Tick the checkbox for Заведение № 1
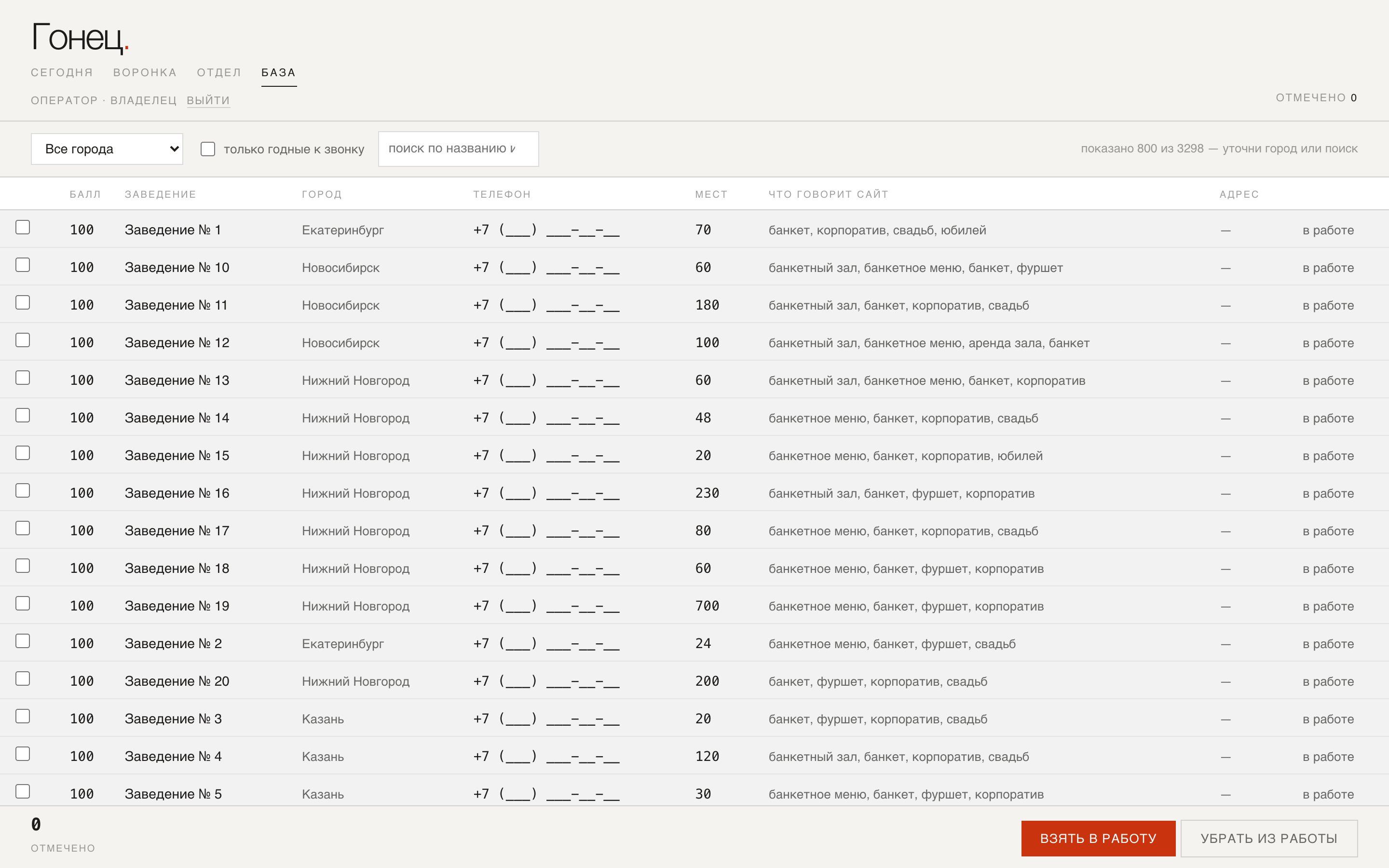Image resolution: width=1389 pixels, height=868 pixels. (22, 227)
